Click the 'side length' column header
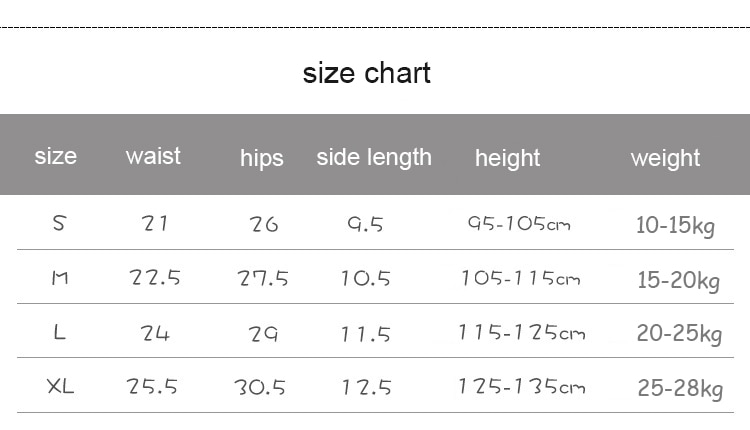Image resolution: width=750 pixels, height=430 pixels. 374,157
